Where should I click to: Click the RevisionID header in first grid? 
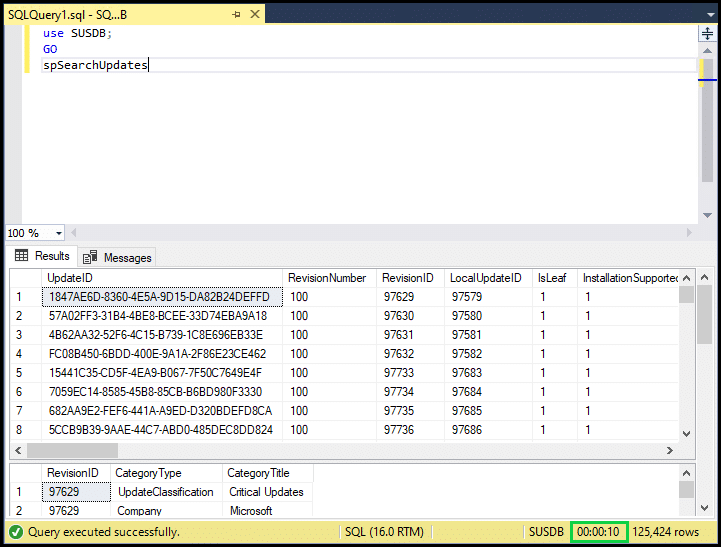coord(410,278)
